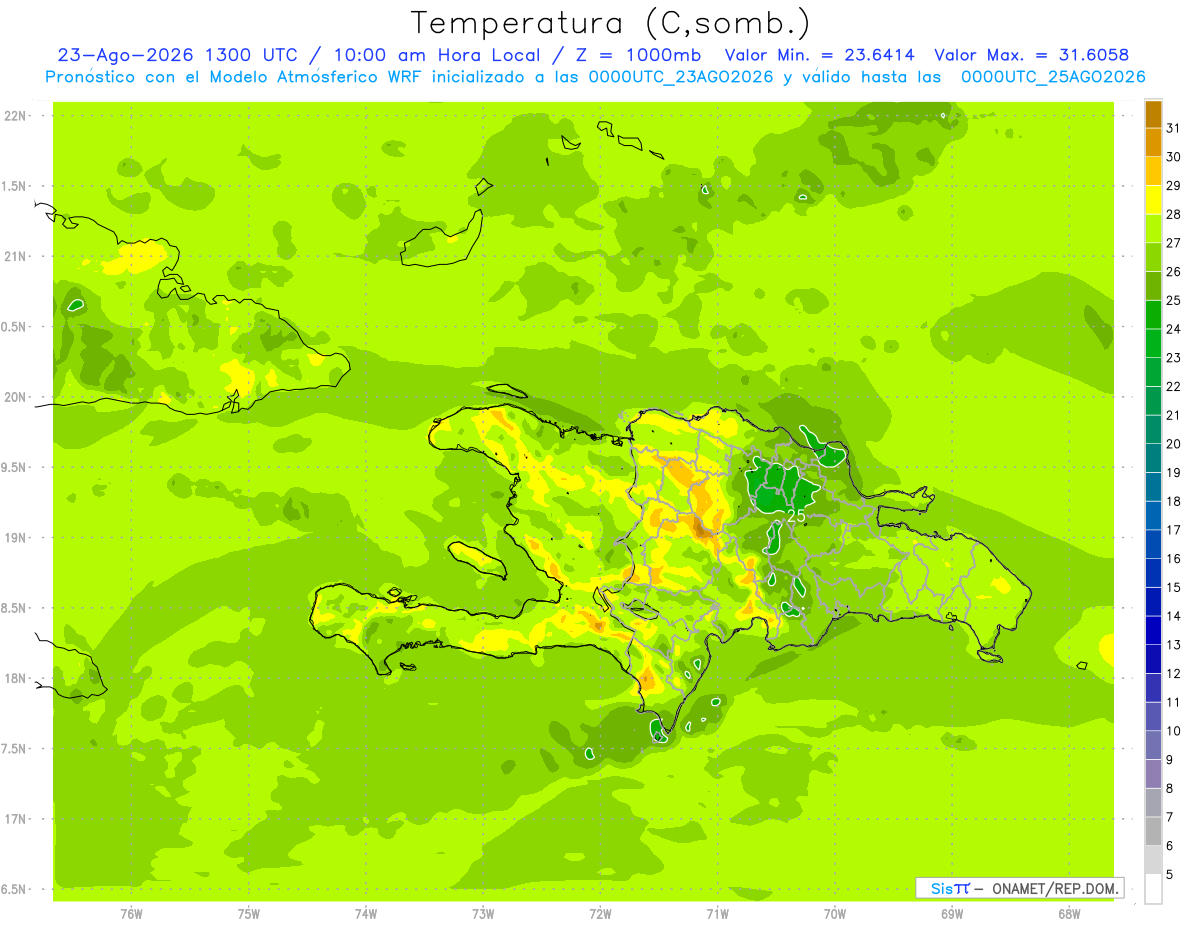Screen dimensions: 1200x927
Task: Click the "68W" longitude axis label
Action: tap(1069, 914)
